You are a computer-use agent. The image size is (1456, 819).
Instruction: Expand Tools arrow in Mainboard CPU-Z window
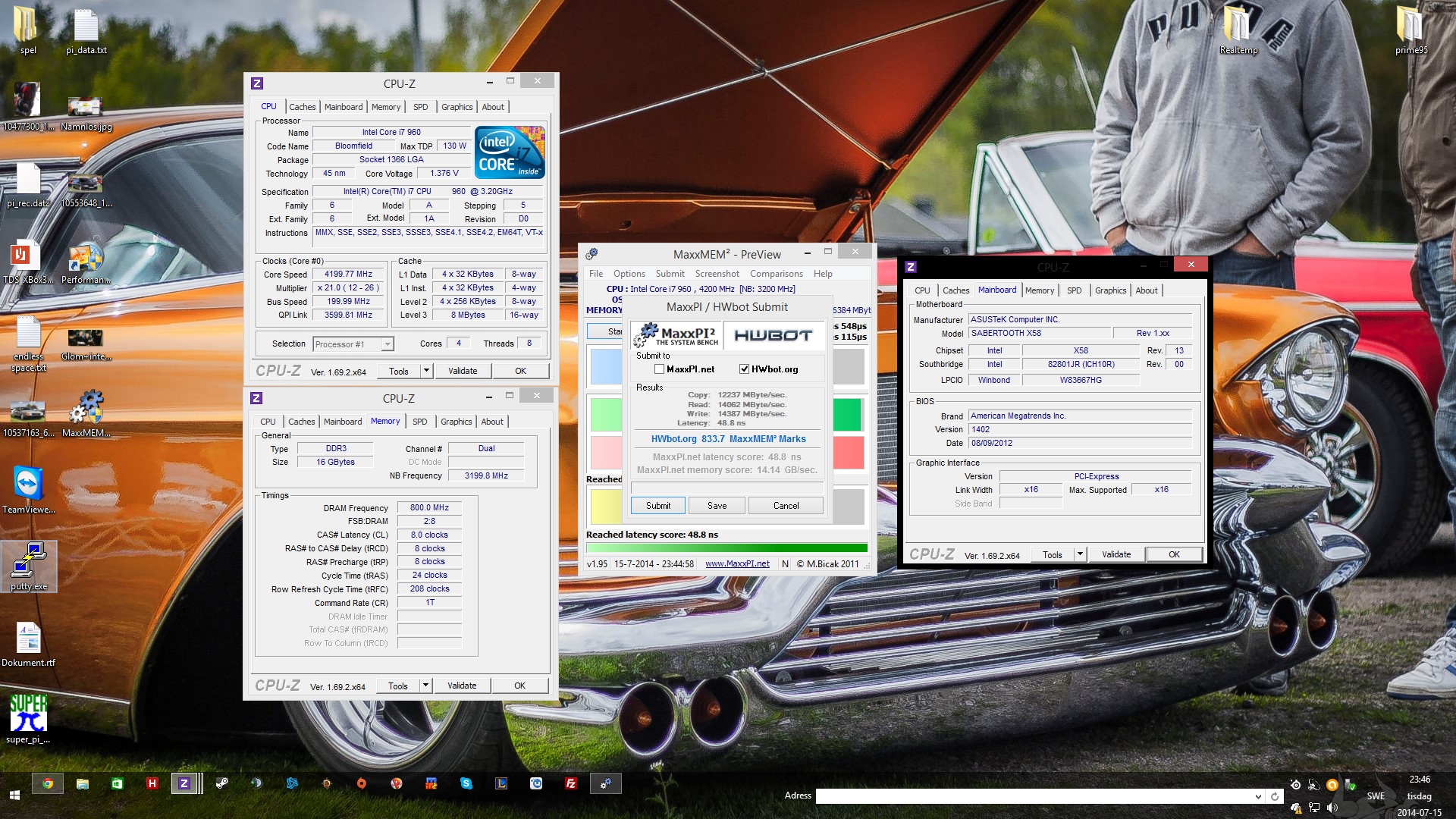tap(1080, 554)
